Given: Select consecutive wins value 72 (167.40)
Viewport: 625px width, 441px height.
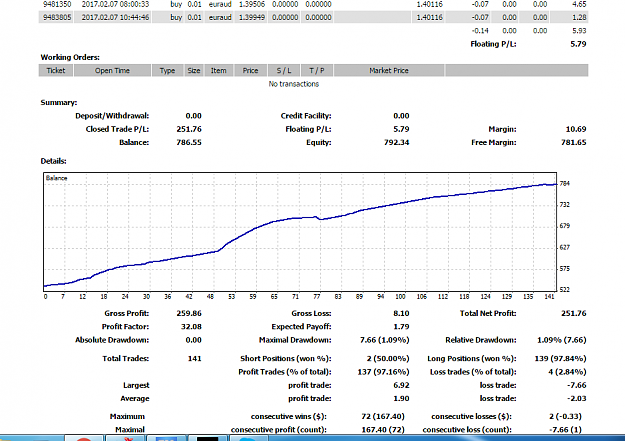Looking at the screenshot, I should (383, 417).
